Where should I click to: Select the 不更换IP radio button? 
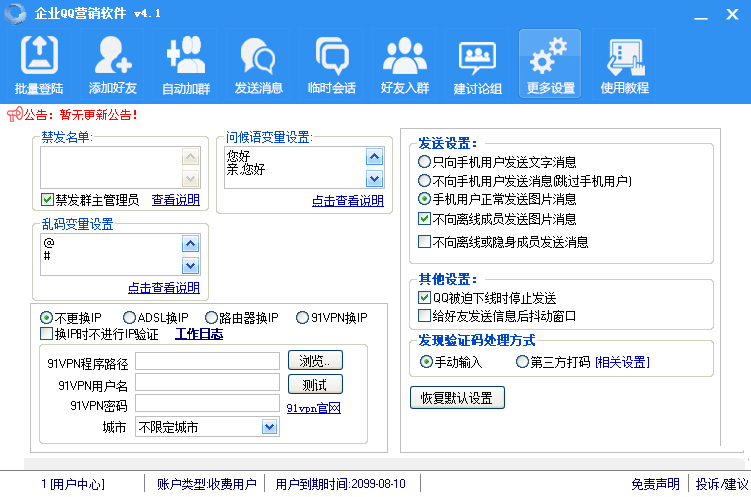[46, 317]
